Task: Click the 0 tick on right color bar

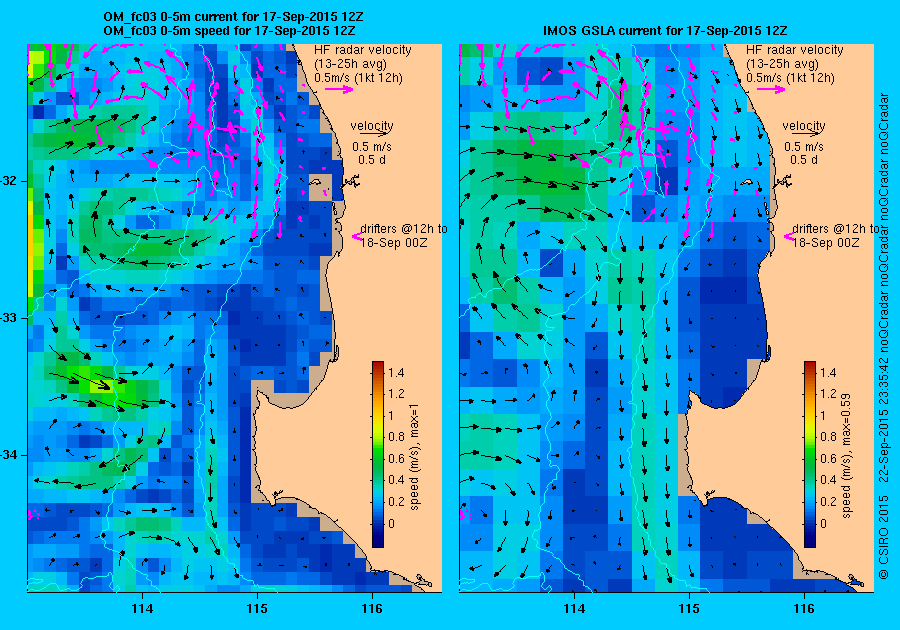Action: (824, 523)
